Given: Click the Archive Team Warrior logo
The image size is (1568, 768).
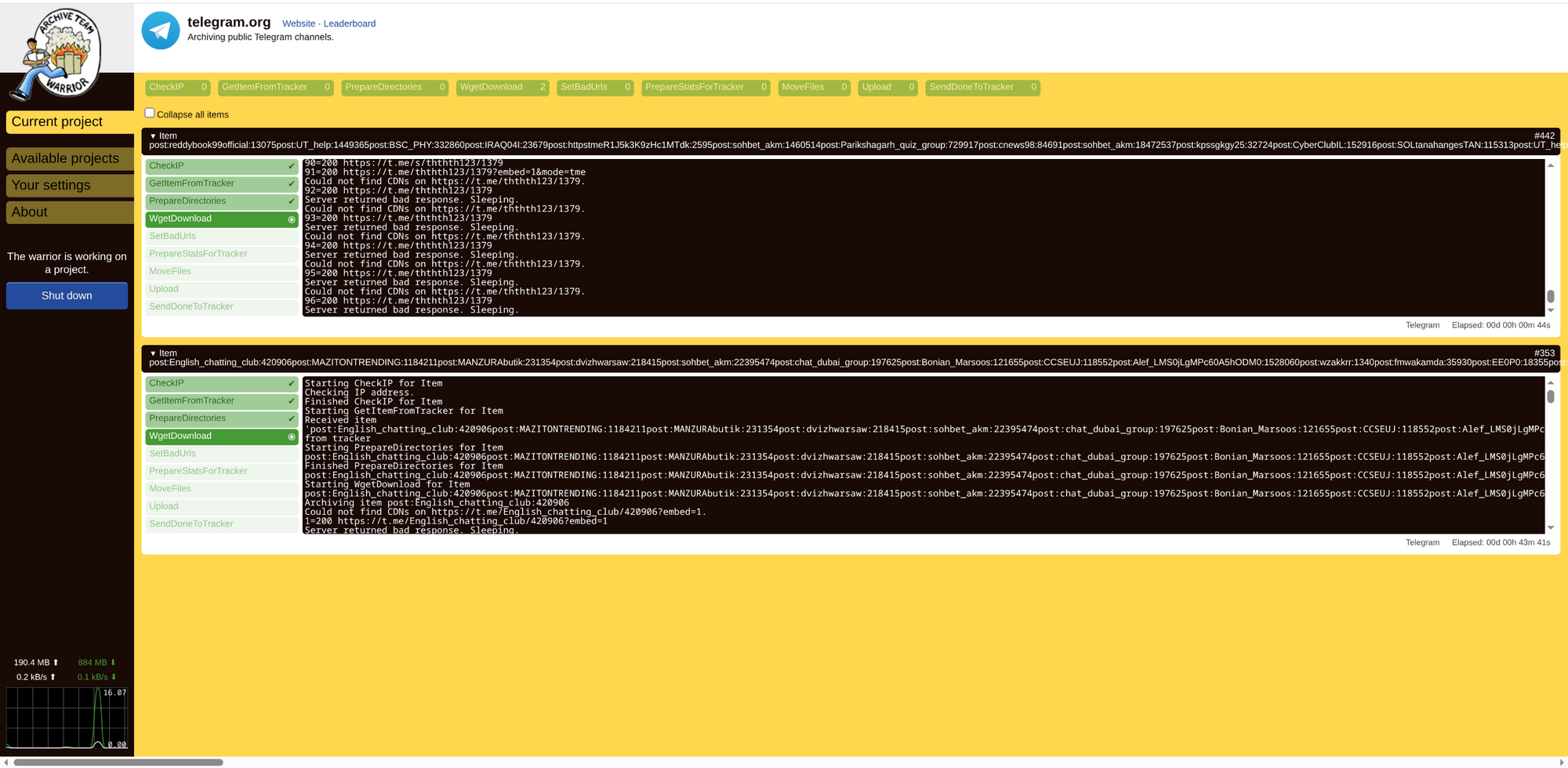Looking at the screenshot, I should (x=57, y=54).
